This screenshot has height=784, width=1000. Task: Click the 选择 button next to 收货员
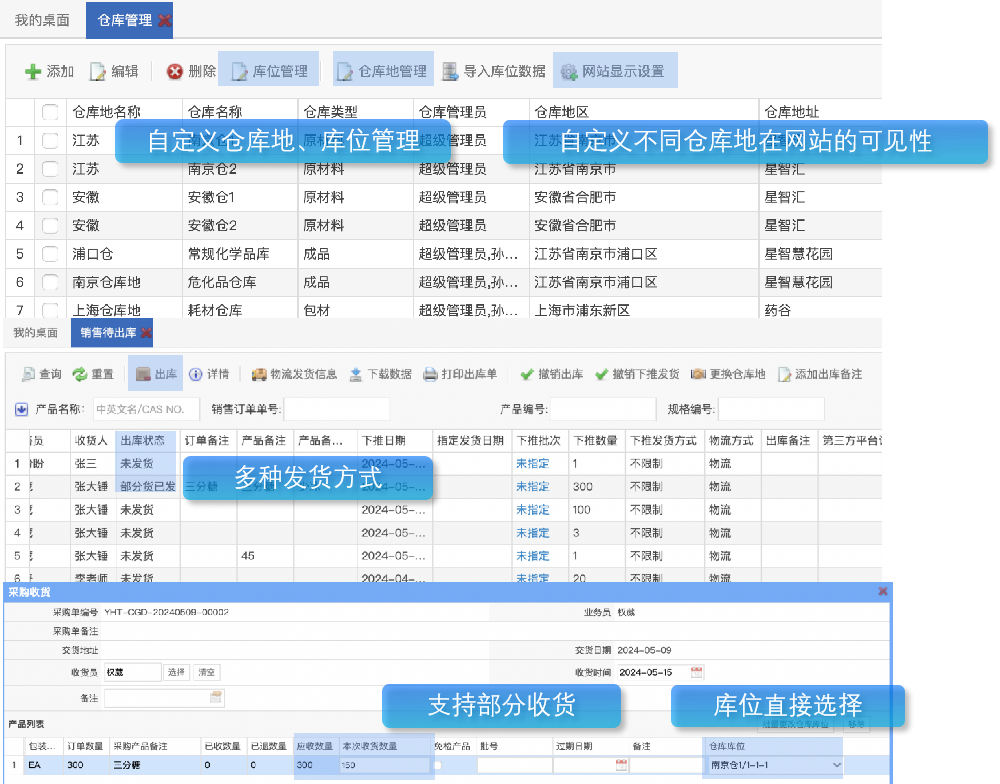click(176, 672)
